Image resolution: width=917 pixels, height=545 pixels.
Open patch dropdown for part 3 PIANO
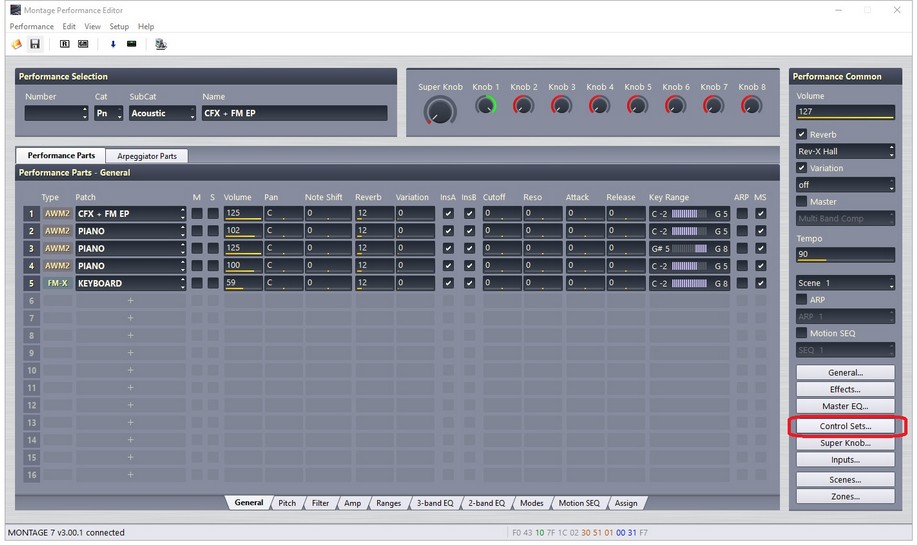pos(131,249)
